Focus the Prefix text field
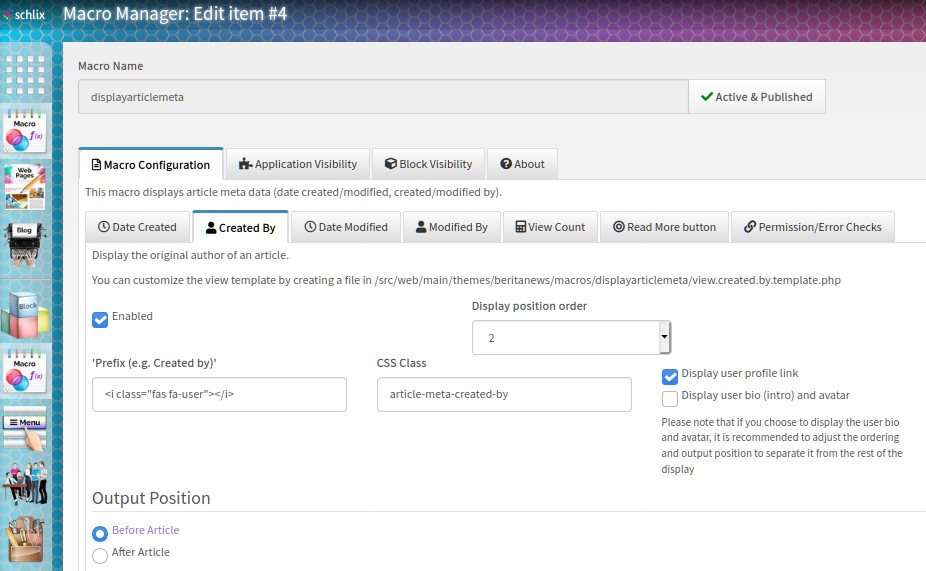Image resolution: width=926 pixels, height=571 pixels. (x=219, y=394)
